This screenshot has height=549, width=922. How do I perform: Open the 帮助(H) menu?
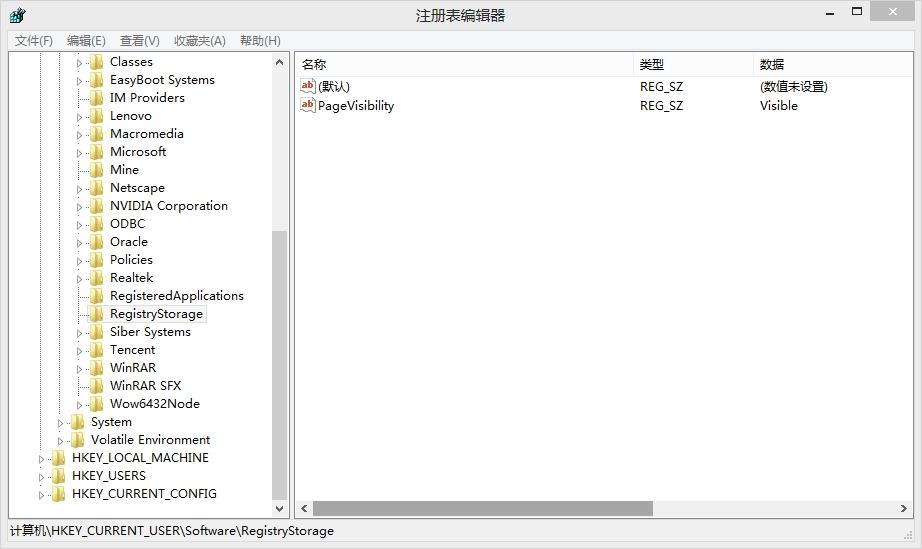coord(260,41)
